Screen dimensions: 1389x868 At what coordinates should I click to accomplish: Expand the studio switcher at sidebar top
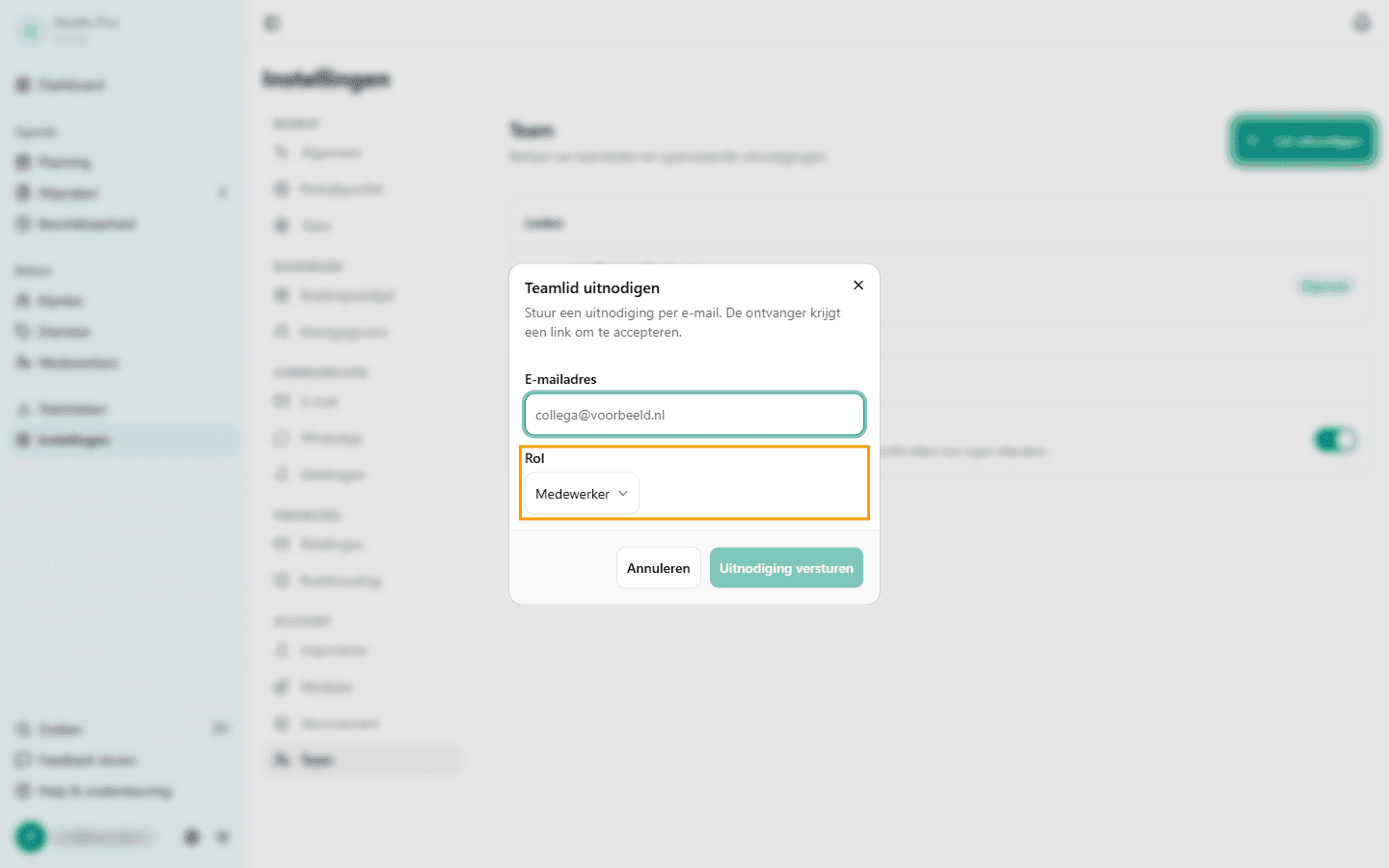tap(68, 31)
